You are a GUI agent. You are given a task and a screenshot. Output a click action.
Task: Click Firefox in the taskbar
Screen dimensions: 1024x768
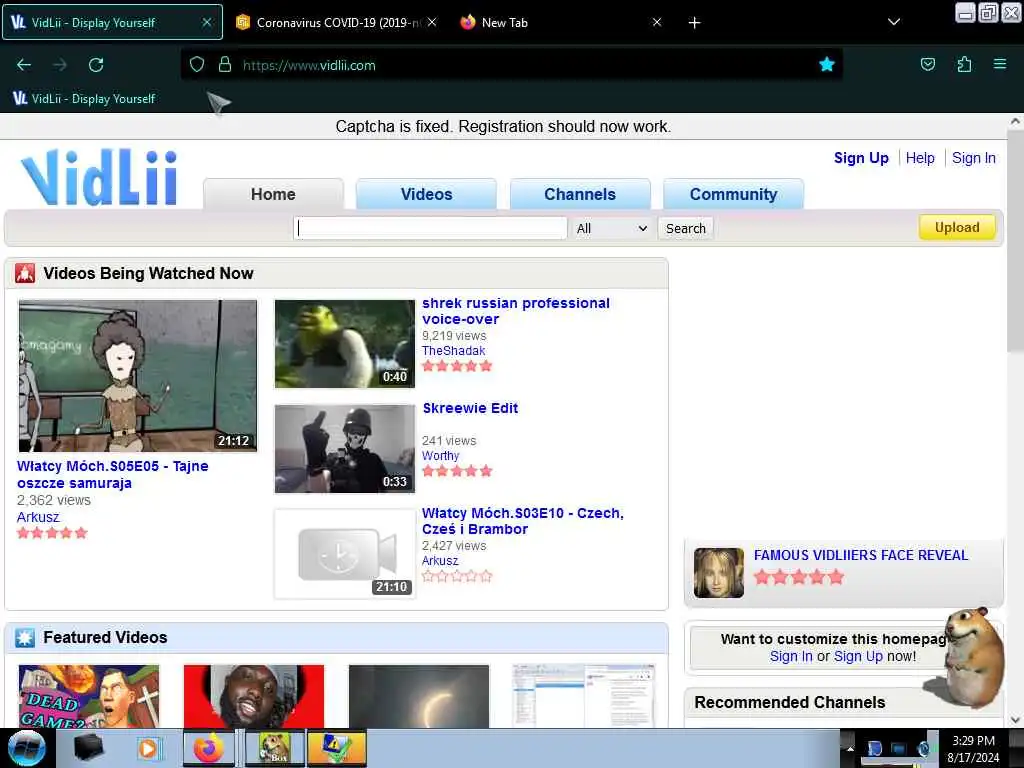209,748
